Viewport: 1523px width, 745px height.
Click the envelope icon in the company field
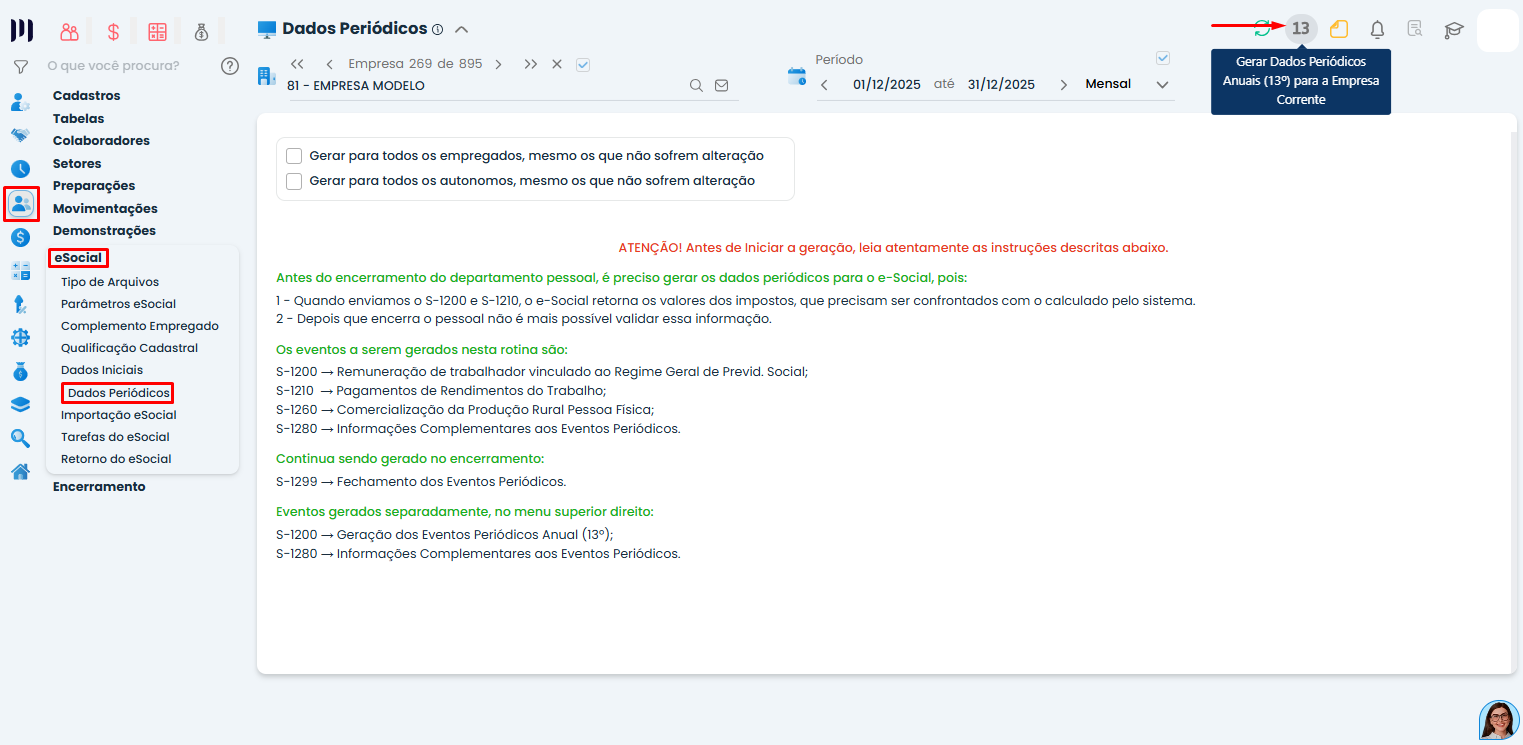pyautogui.click(x=722, y=86)
